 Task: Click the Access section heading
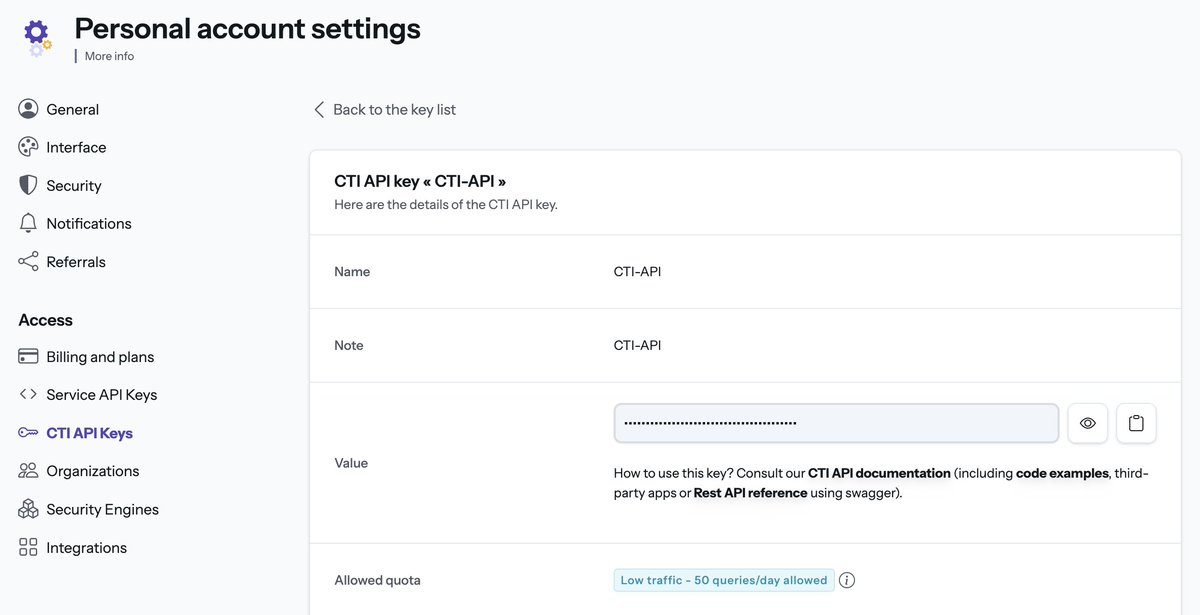point(45,320)
